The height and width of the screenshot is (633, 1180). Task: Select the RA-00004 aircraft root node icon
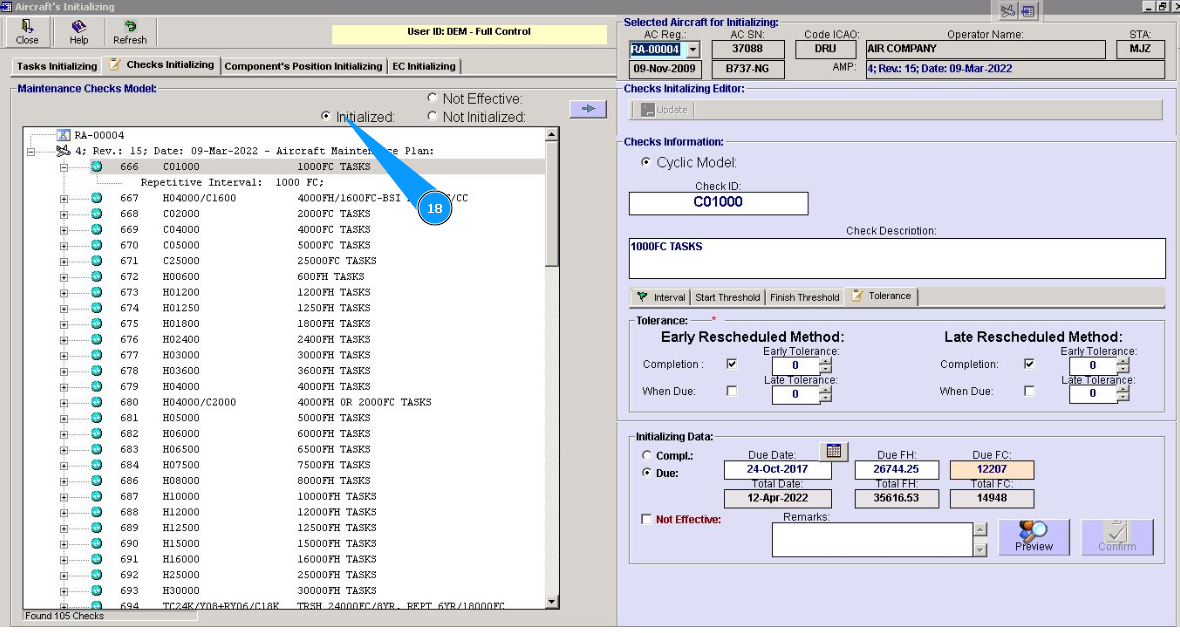pyautogui.click(x=64, y=135)
